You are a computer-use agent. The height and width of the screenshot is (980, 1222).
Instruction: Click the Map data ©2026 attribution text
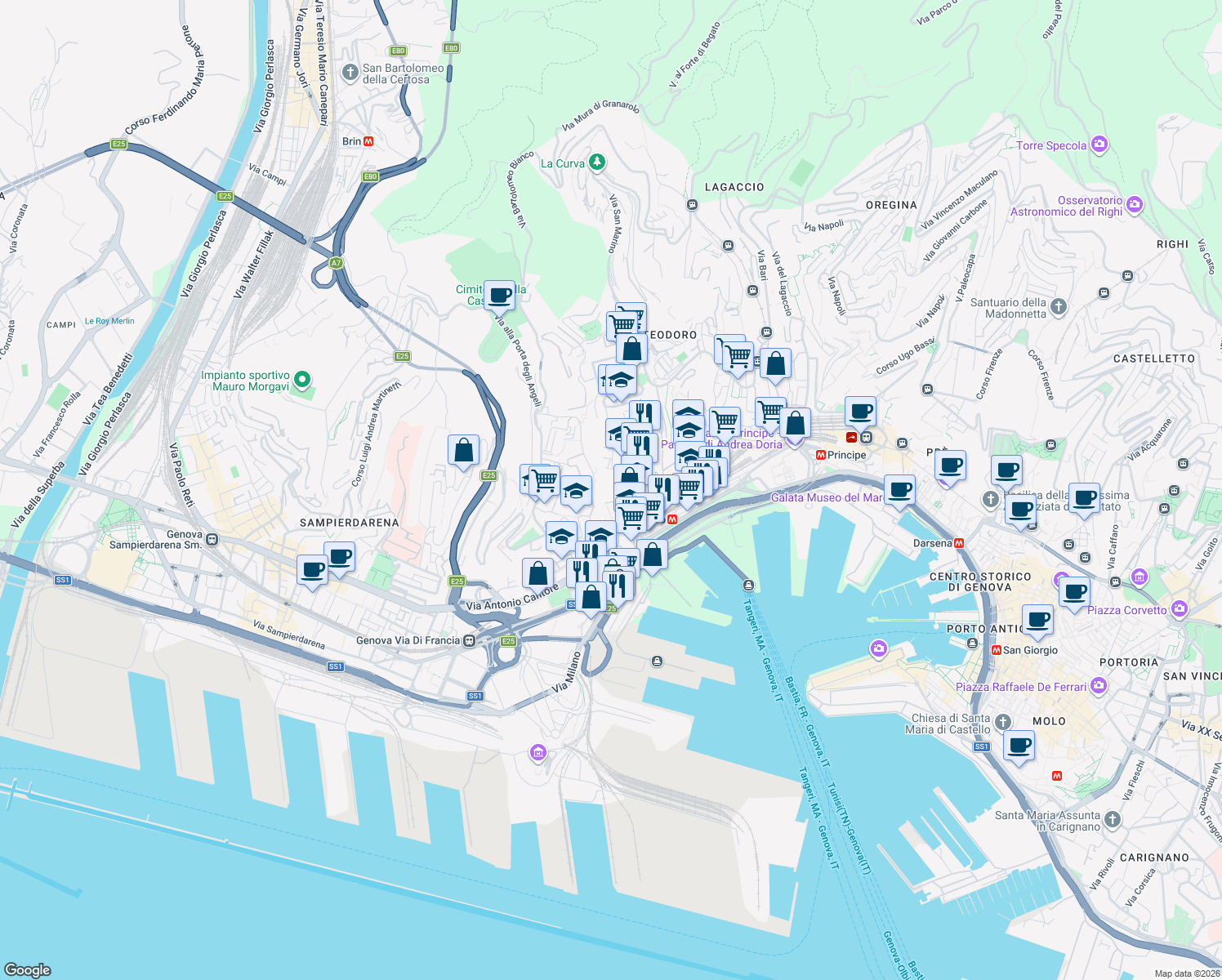pyautogui.click(x=1179, y=973)
